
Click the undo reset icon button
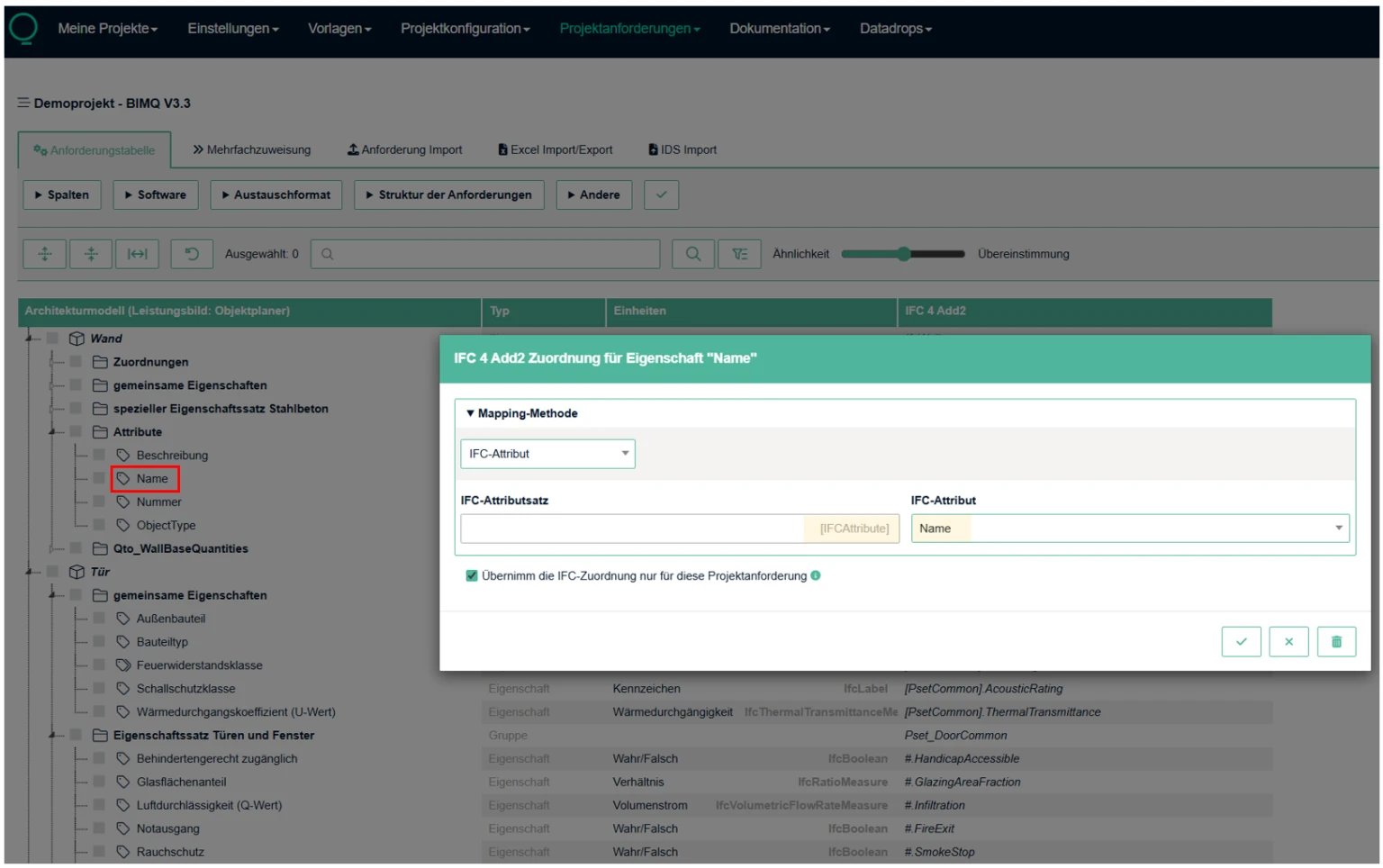coord(192,254)
